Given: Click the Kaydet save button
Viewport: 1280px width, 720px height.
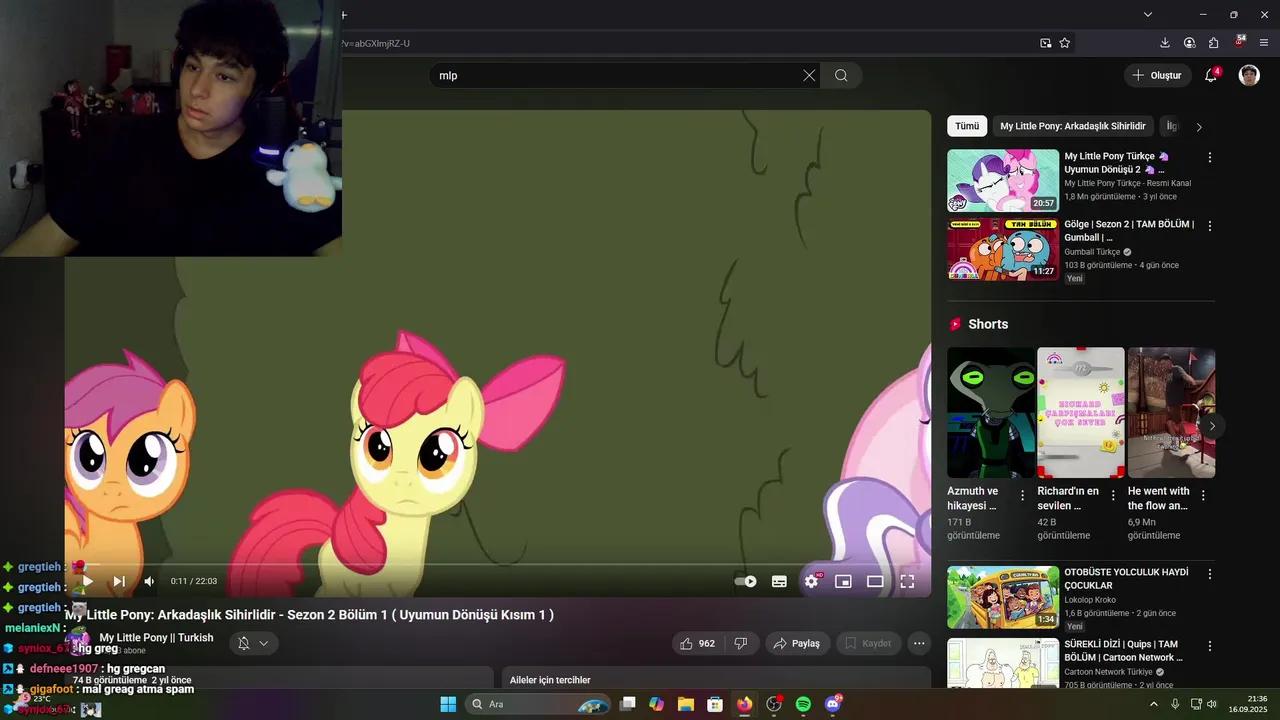Looking at the screenshot, I should [x=868, y=643].
